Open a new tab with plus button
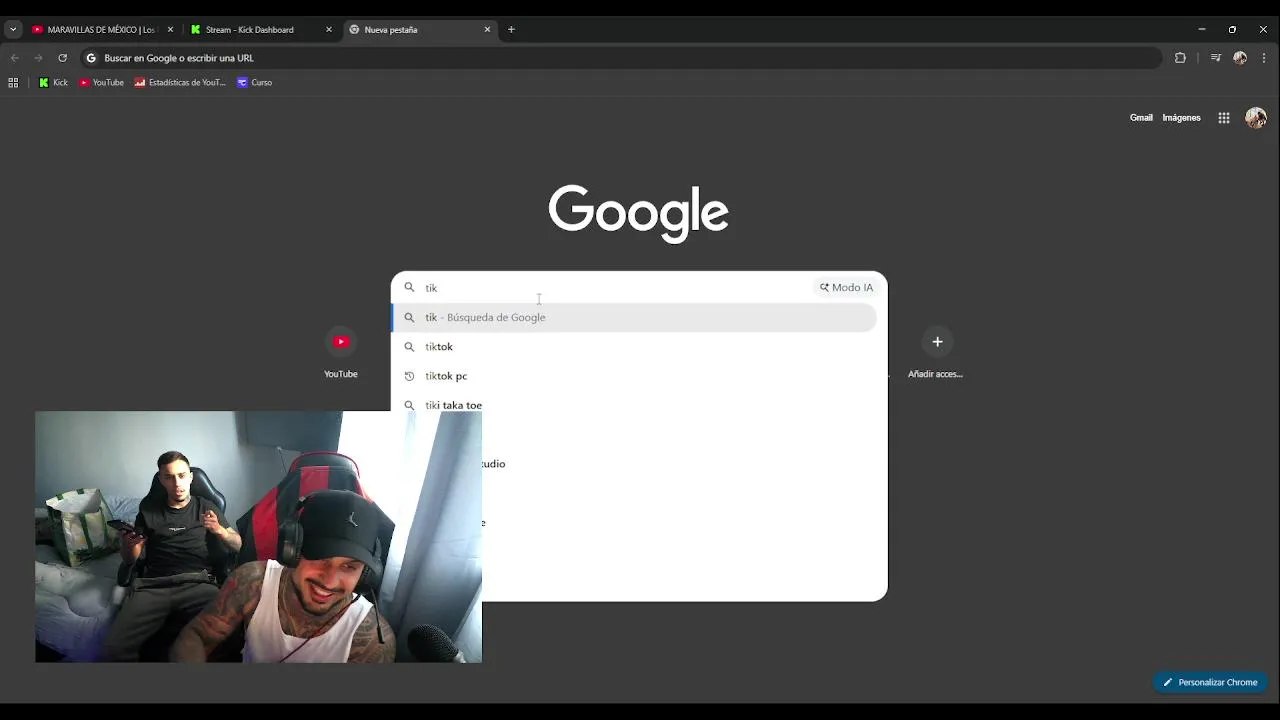The image size is (1280, 720). point(511,30)
